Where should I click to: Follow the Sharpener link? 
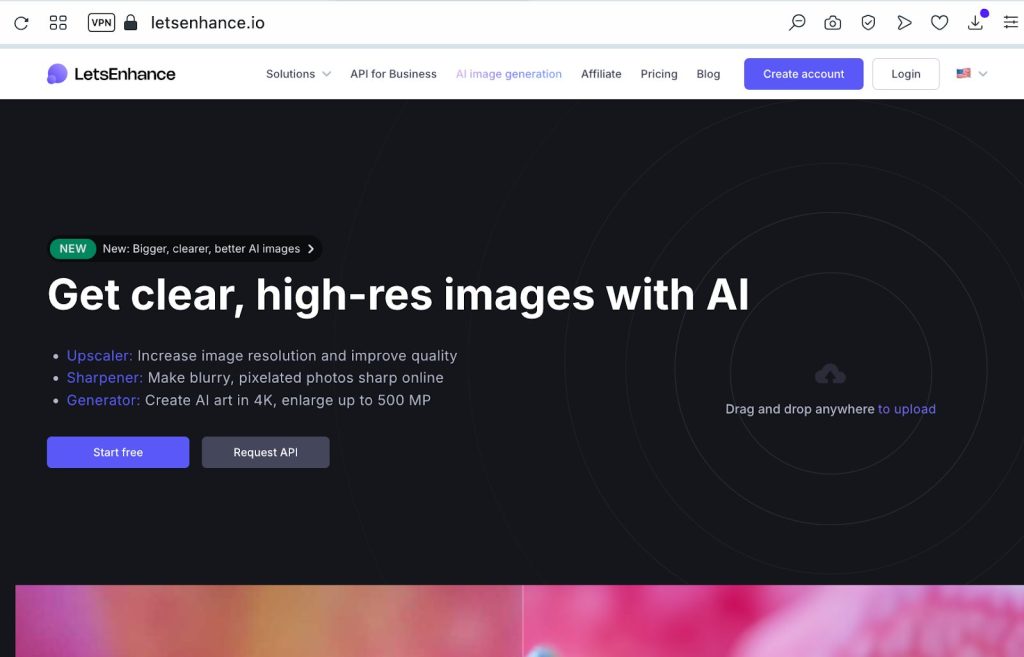[104, 378]
